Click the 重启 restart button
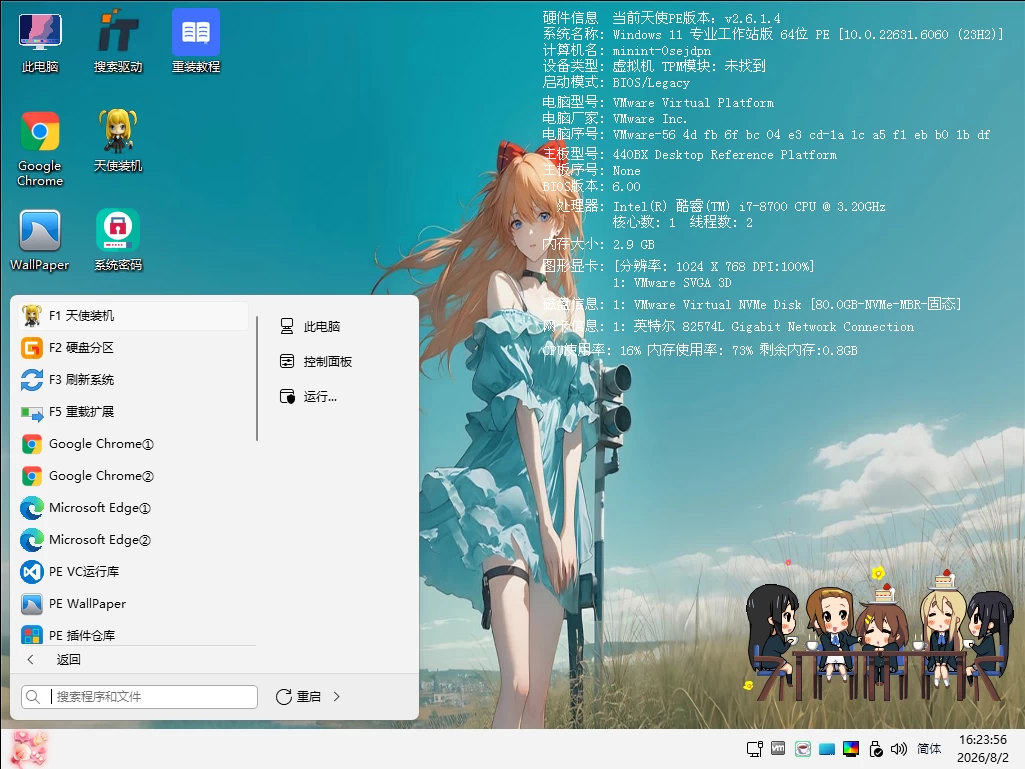The height and width of the screenshot is (769, 1025). click(x=298, y=697)
